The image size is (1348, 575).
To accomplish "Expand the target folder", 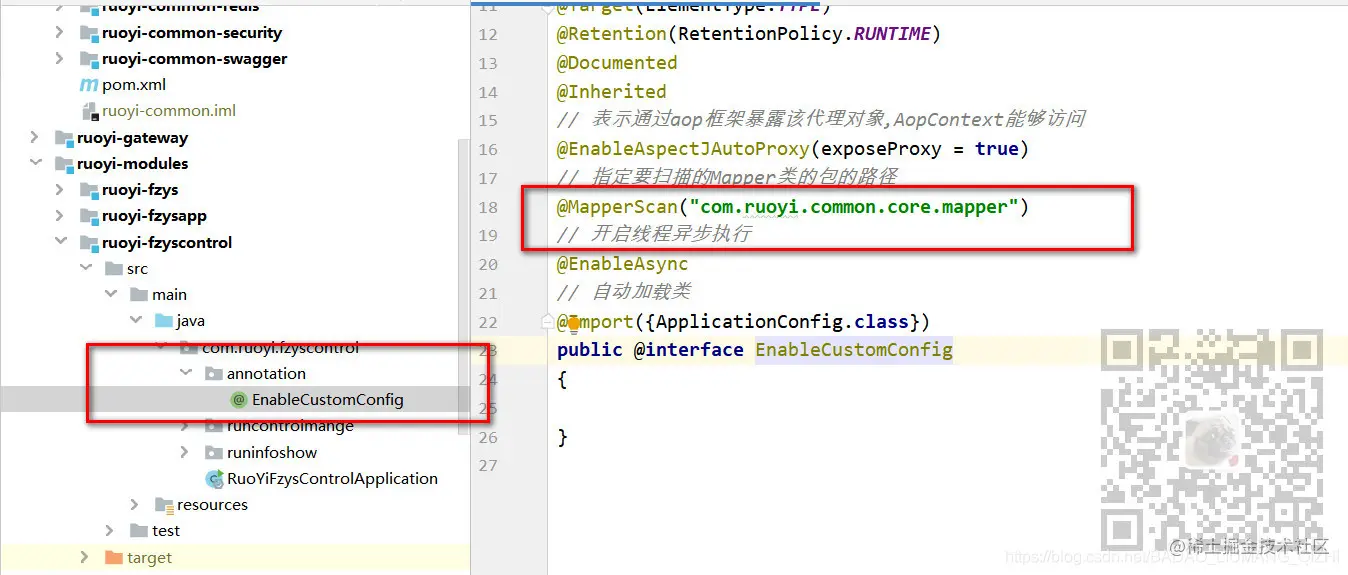I will [85, 558].
